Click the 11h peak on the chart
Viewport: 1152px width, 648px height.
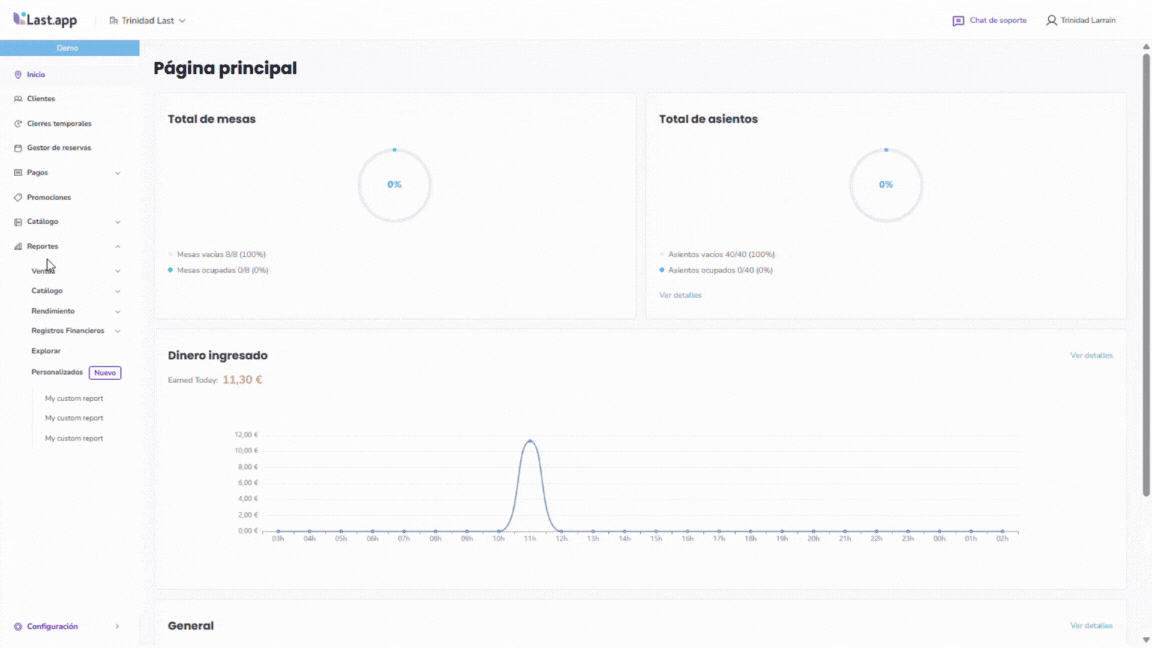(x=530, y=441)
